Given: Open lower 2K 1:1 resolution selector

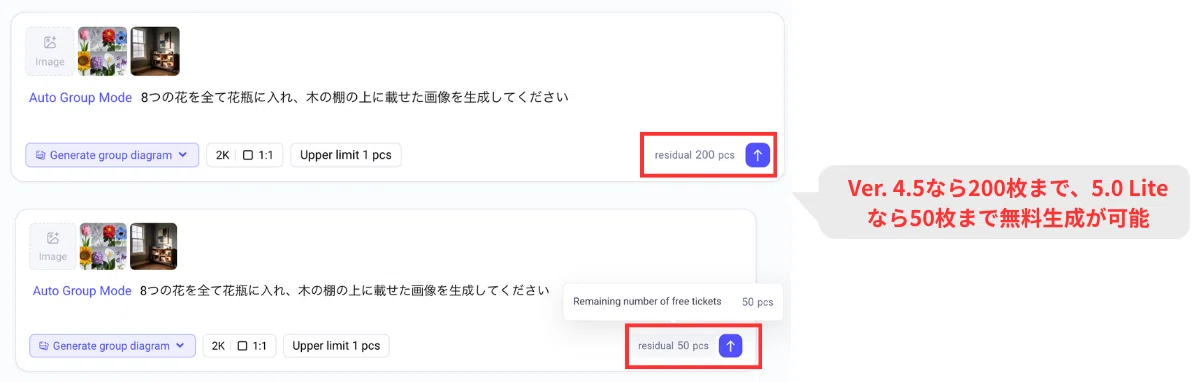Looking at the screenshot, I should pos(239,345).
